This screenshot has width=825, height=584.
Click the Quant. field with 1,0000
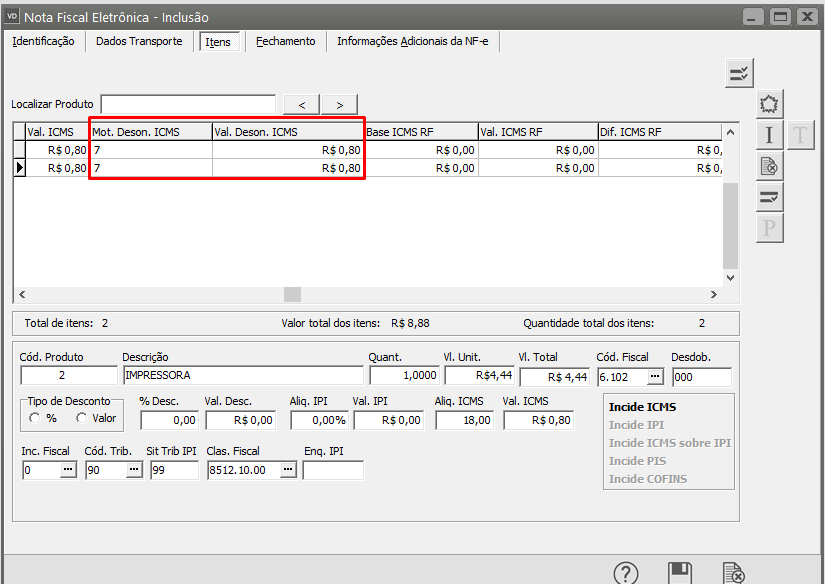tap(404, 375)
